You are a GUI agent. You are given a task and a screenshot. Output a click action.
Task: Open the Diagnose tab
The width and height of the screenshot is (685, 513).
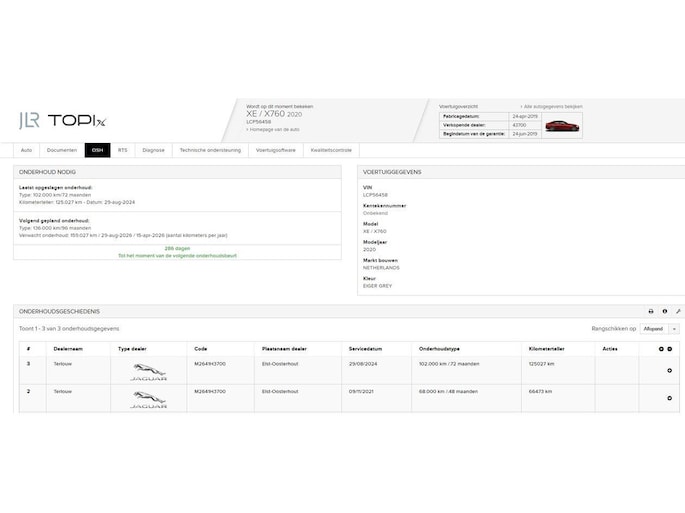tap(153, 150)
